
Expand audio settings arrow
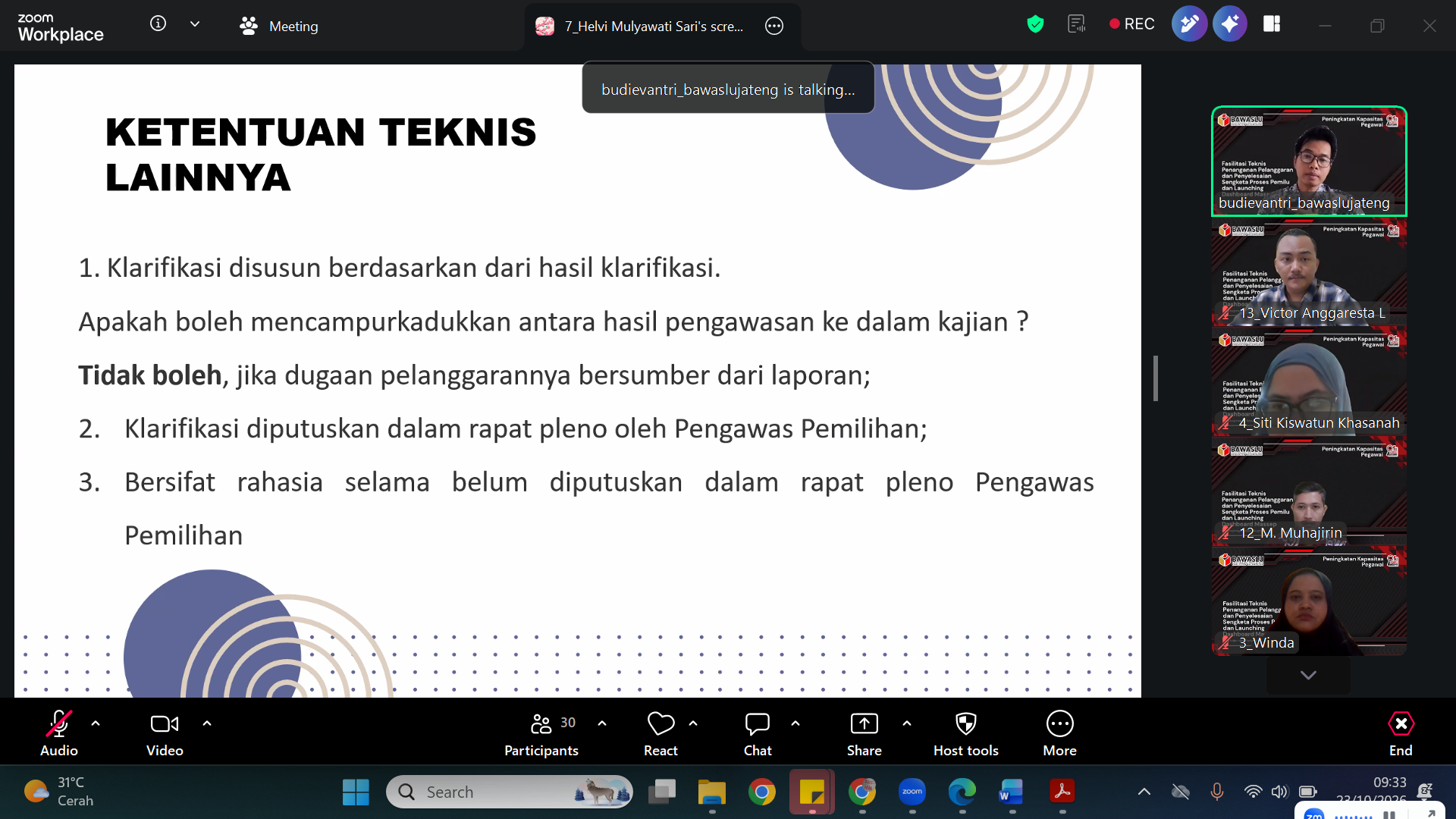[96, 723]
